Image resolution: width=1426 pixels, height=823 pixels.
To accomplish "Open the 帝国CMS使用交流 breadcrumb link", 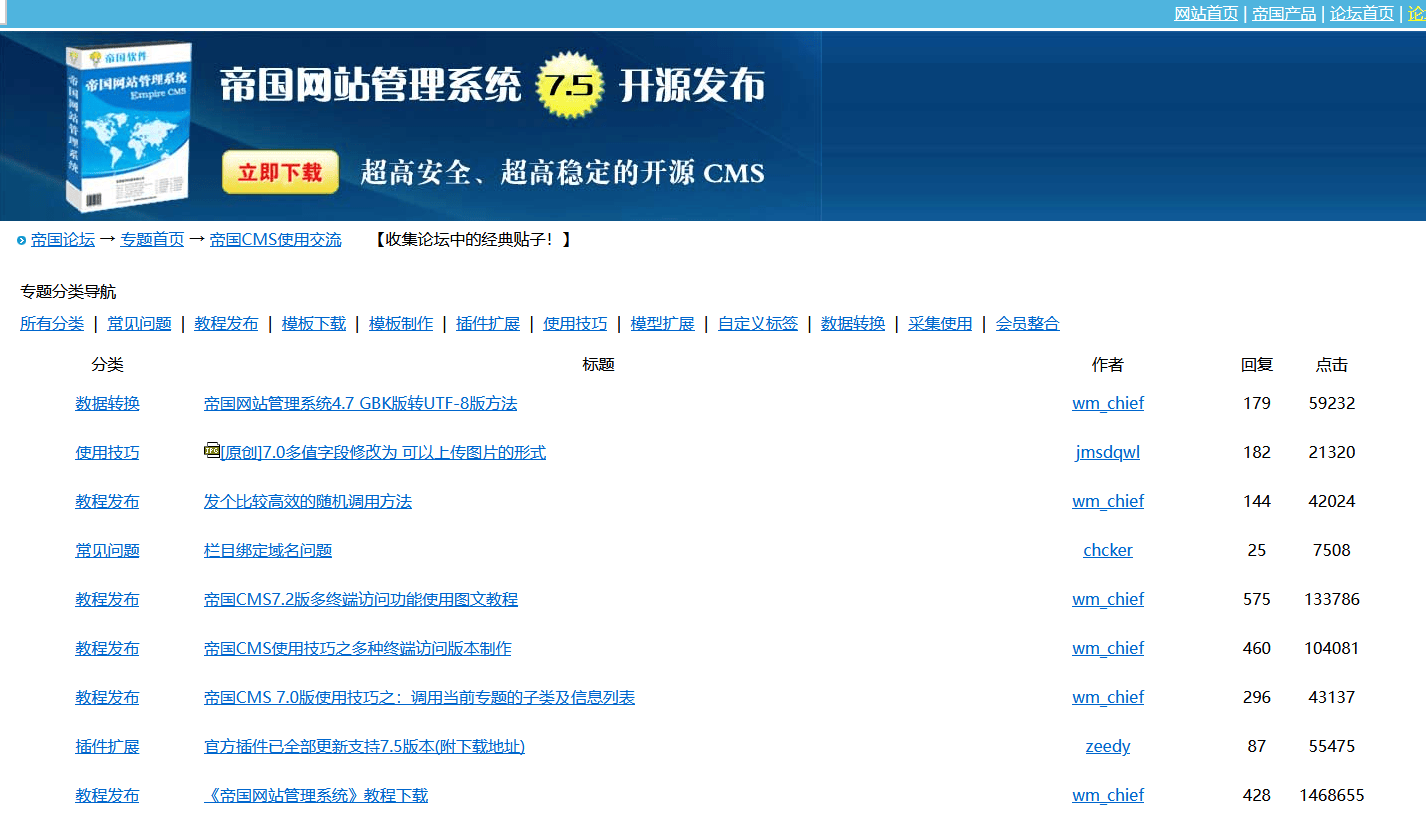I will pos(275,240).
